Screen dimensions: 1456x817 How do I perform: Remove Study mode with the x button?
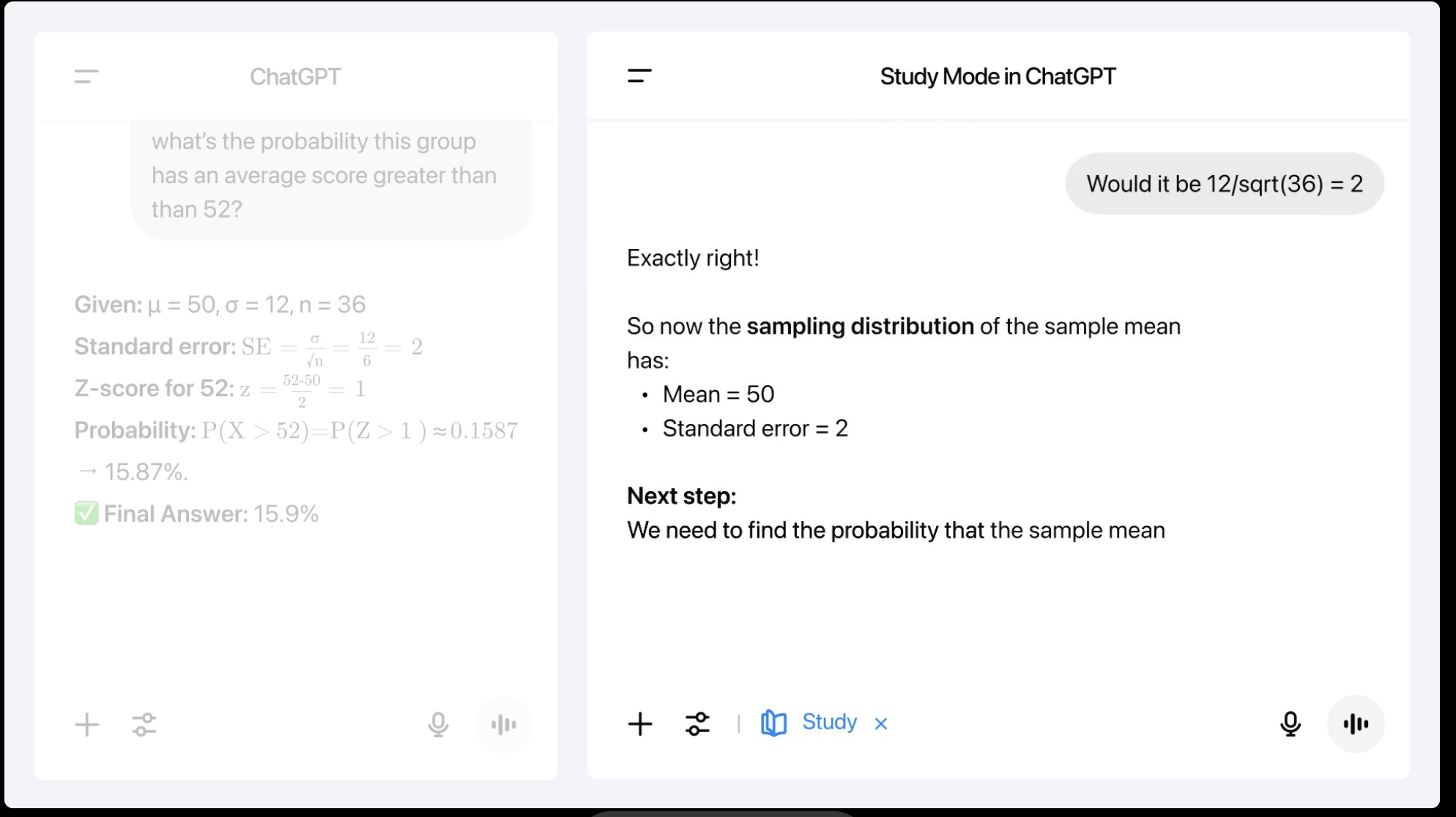point(881,724)
